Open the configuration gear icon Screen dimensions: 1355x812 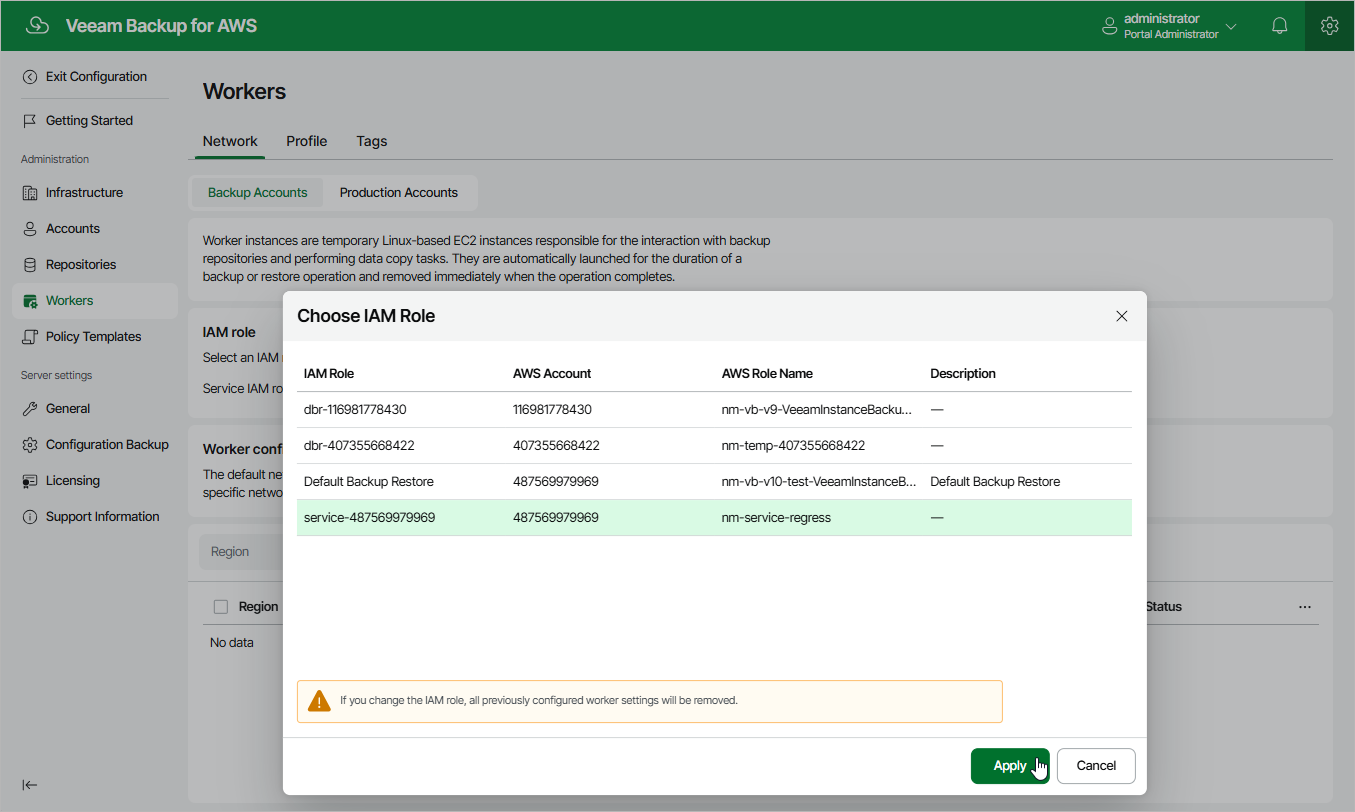[x=1329, y=26]
